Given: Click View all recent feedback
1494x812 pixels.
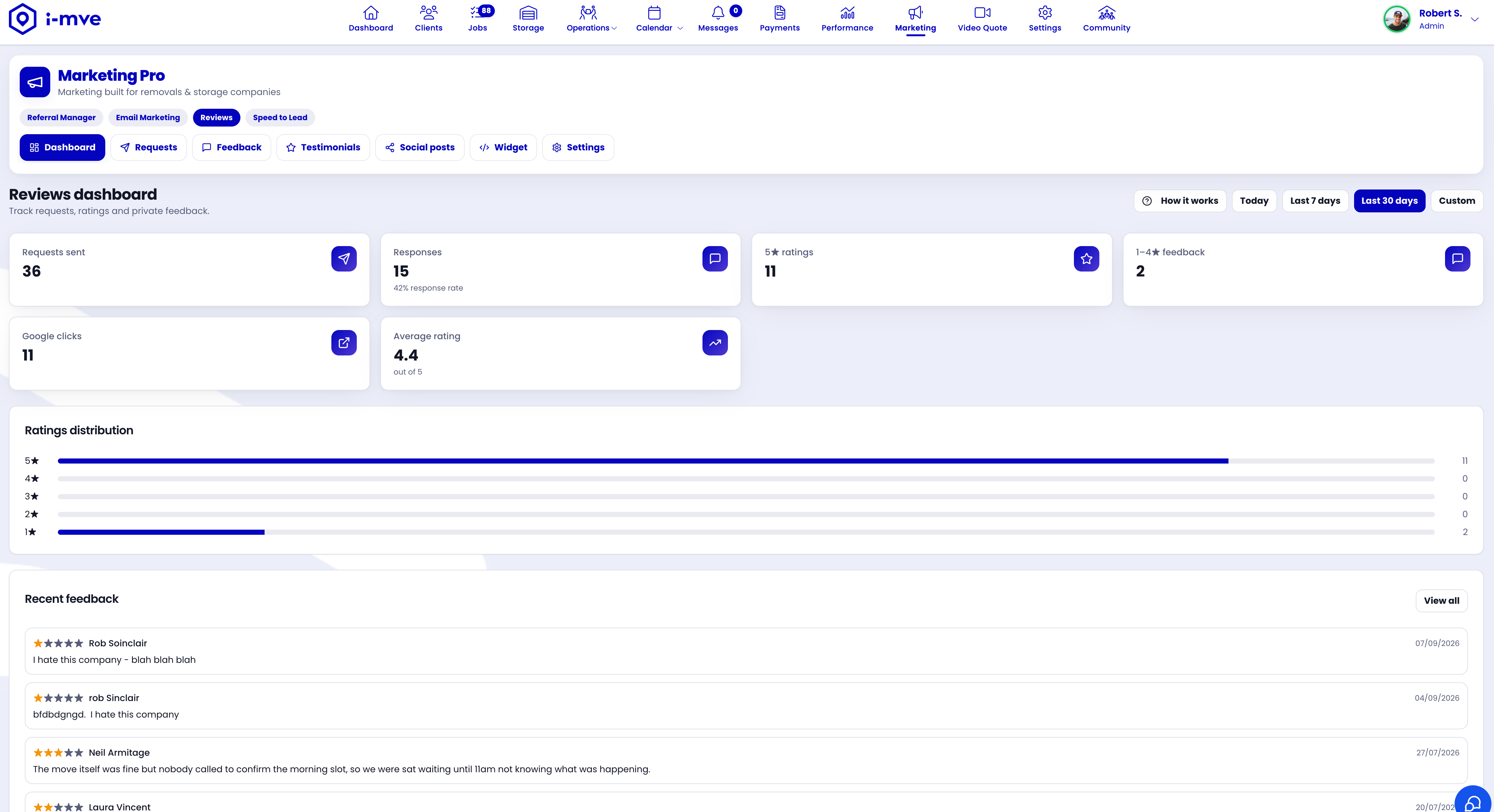Looking at the screenshot, I should pos(1441,601).
